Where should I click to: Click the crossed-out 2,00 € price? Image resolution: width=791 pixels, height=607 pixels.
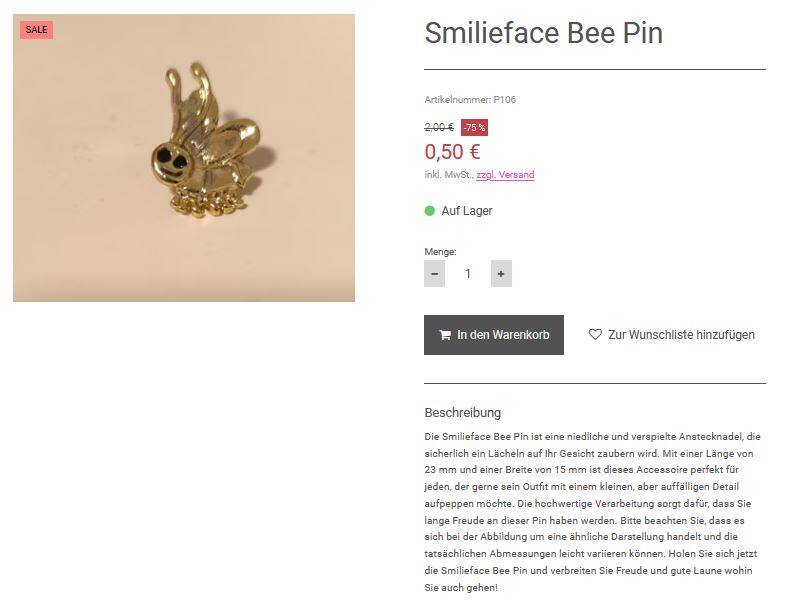pyautogui.click(x=439, y=127)
